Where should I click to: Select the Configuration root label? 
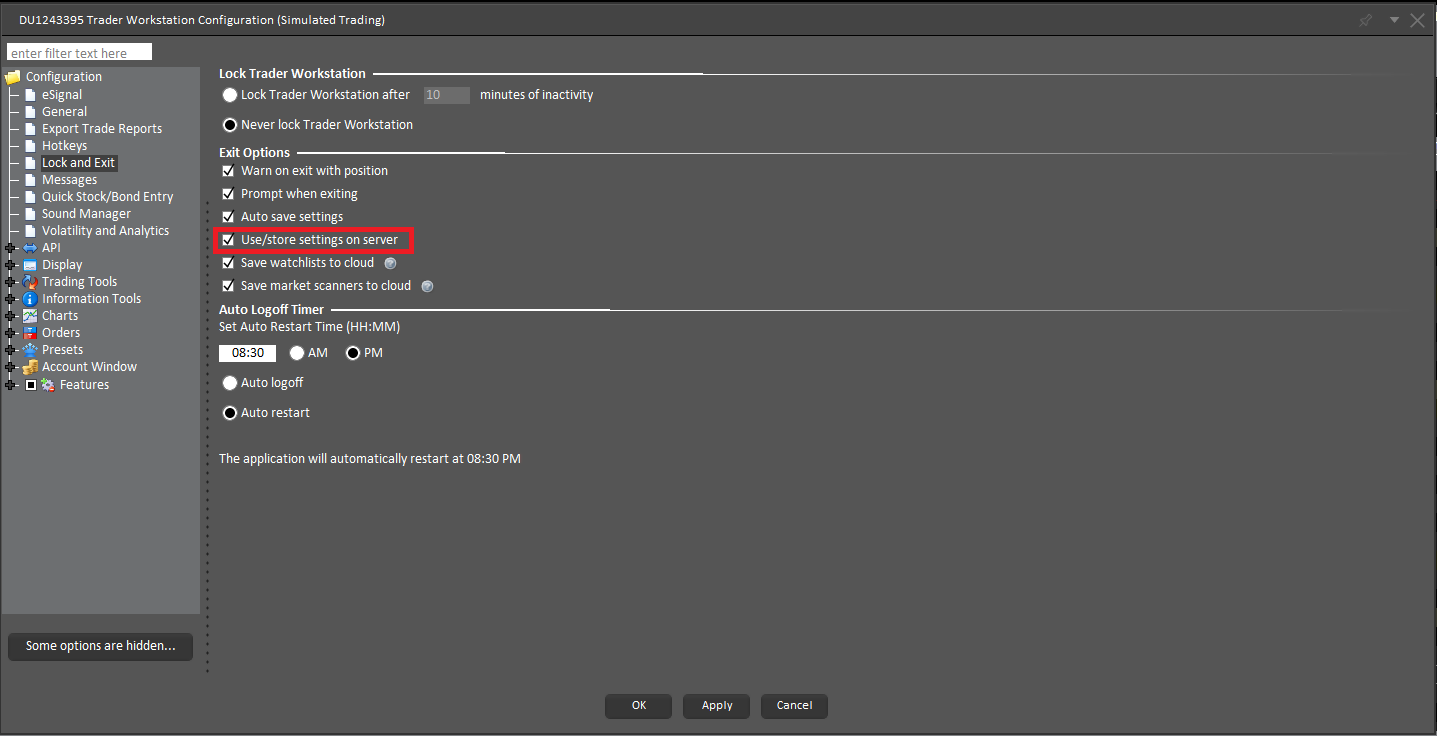64,77
